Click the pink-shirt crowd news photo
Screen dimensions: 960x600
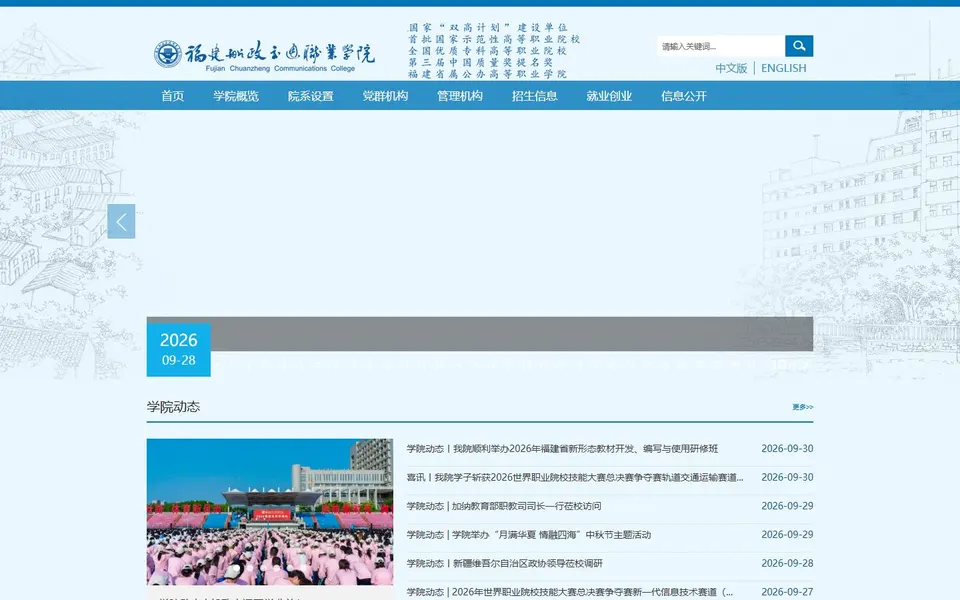point(270,512)
